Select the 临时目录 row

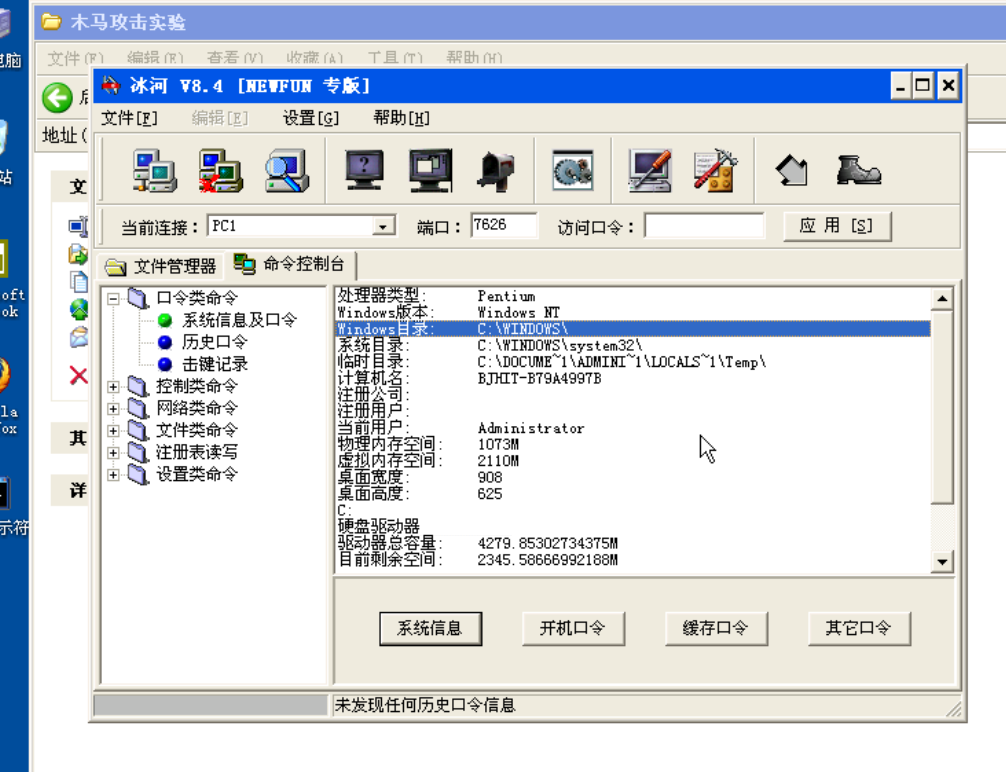[x=633, y=362]
